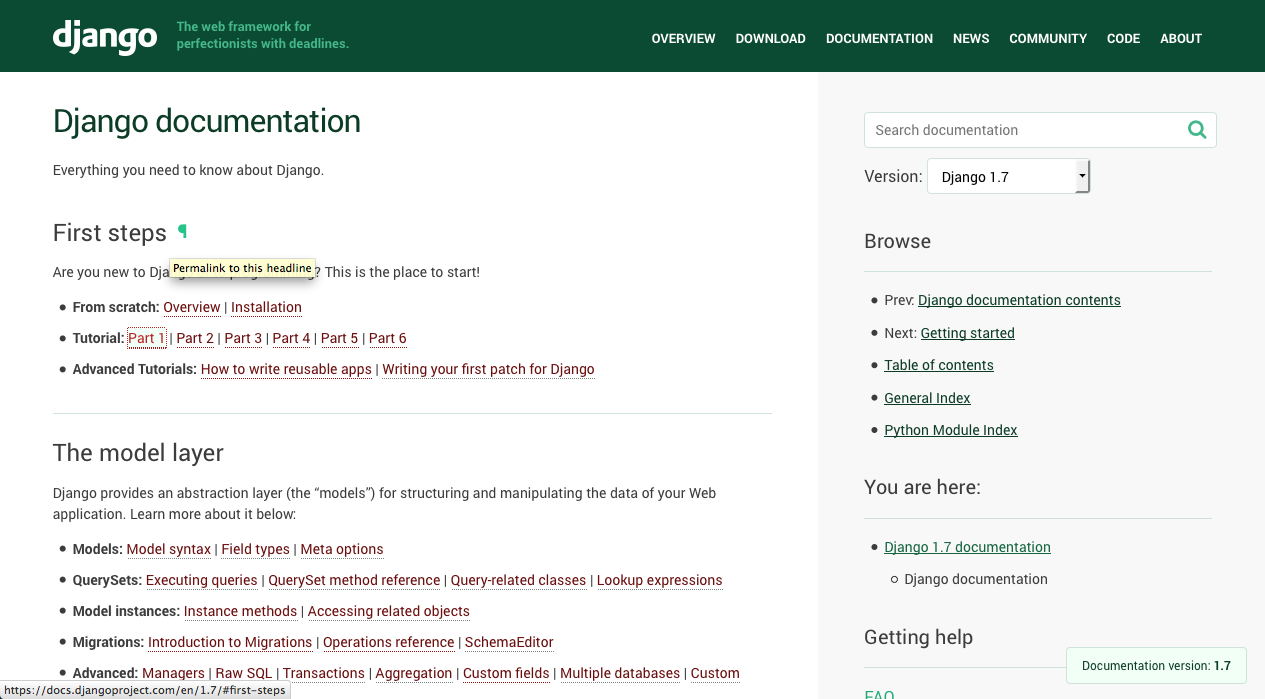Open Introduction to Migrations link
Image resolution: width=1265 pixels, height=699 pixels.
coord(230,642)
